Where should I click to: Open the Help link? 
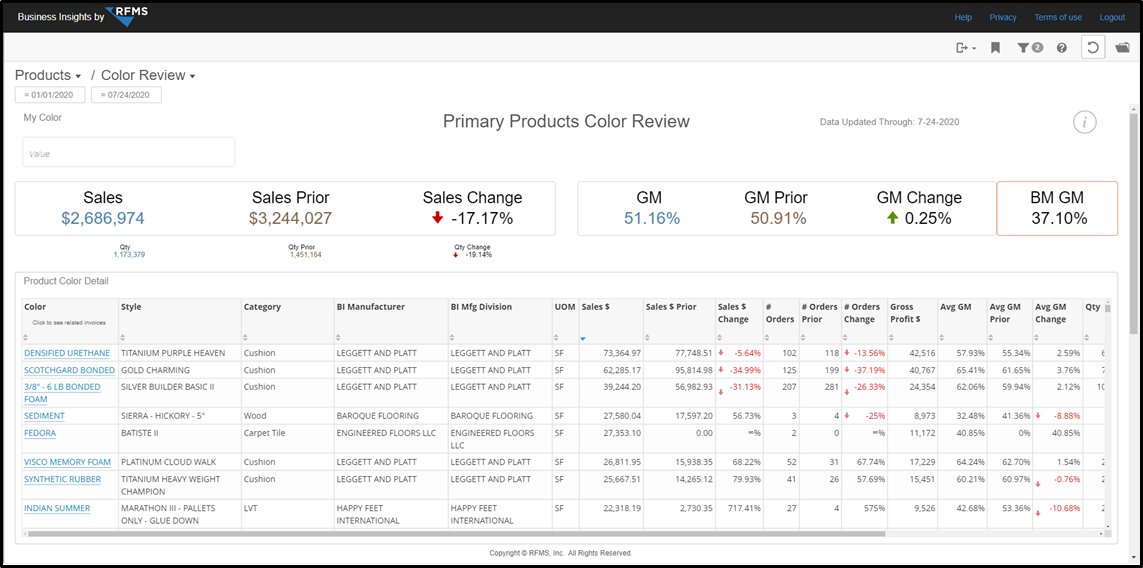point(963,17)
